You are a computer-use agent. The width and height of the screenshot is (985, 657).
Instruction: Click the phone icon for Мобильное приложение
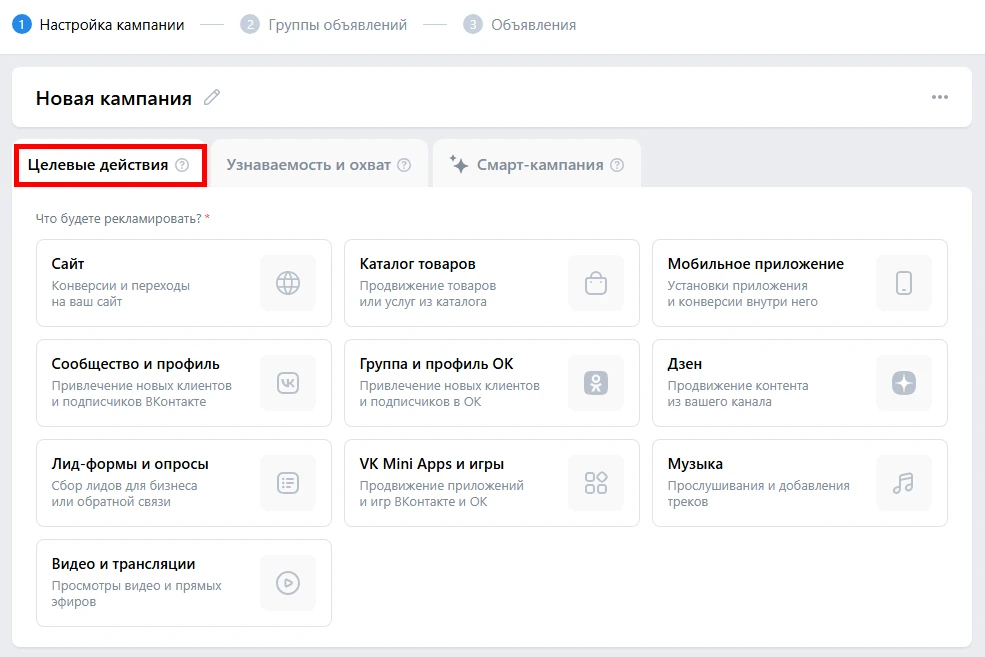(x=904, y=283)
